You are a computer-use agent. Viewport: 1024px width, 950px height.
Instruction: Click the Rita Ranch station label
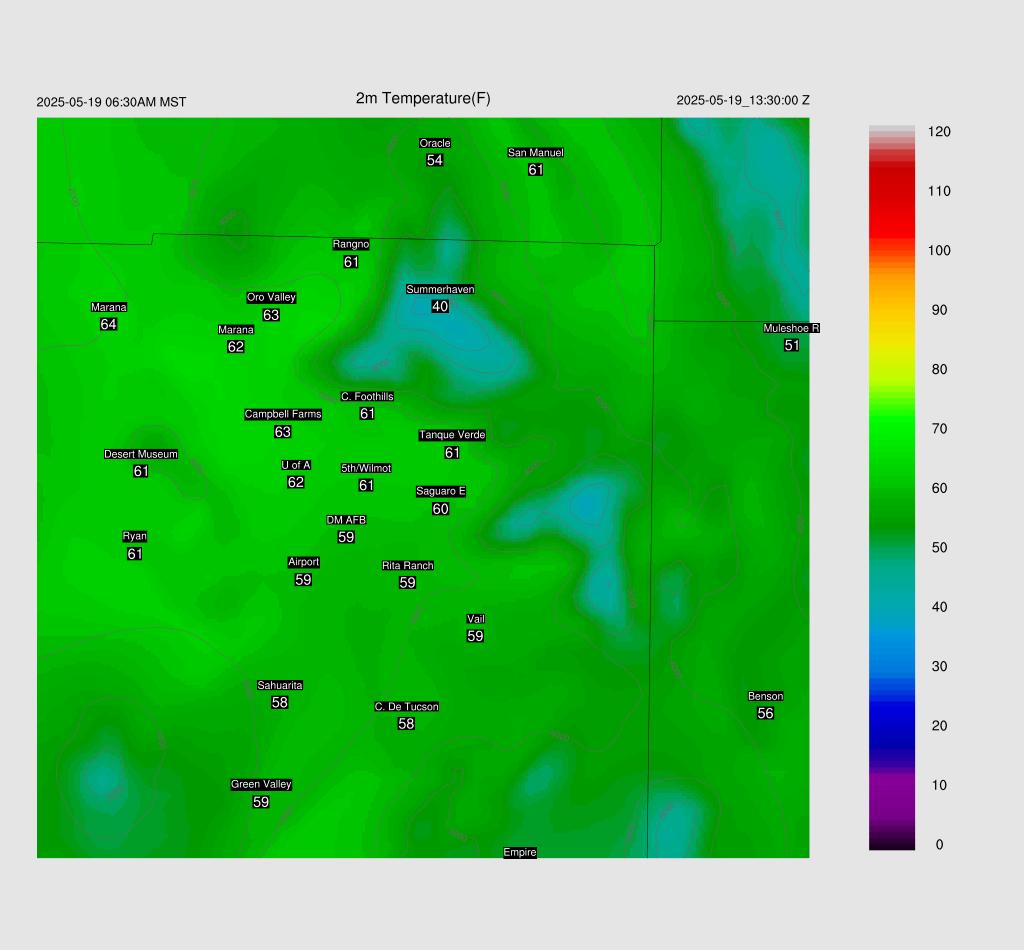coord(408,565)
